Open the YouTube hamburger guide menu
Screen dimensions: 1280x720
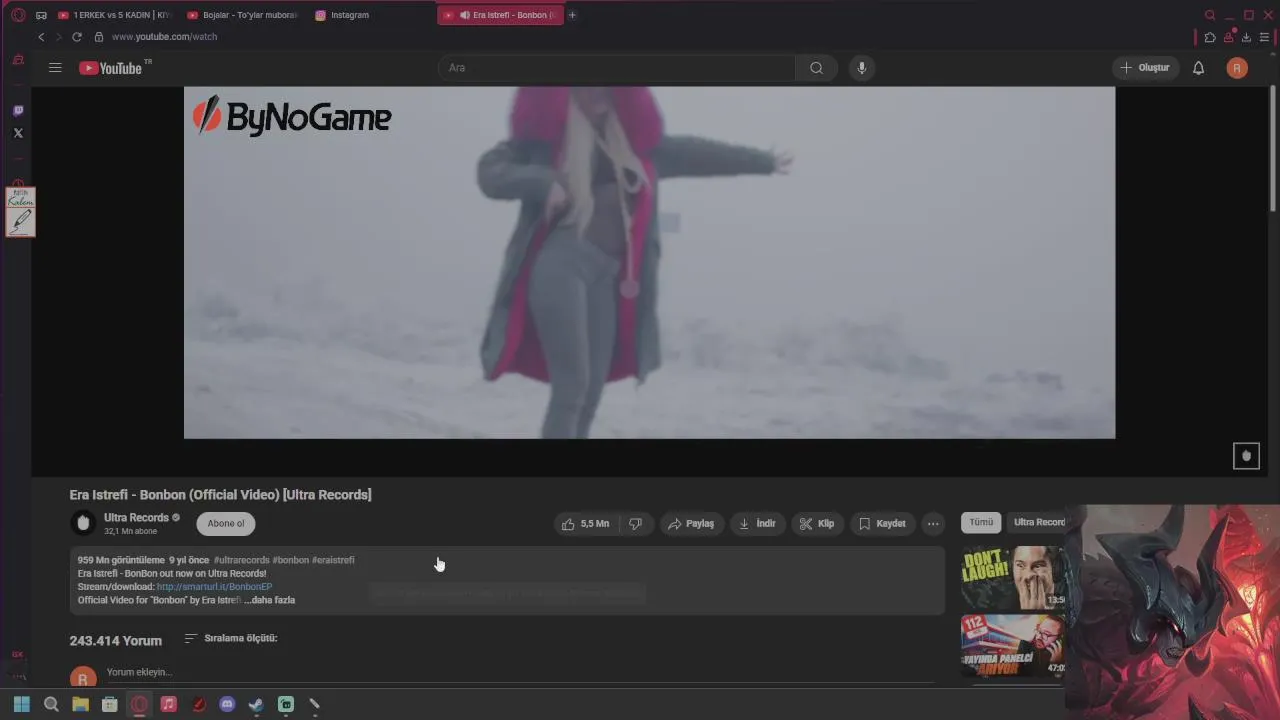[55, 68]
